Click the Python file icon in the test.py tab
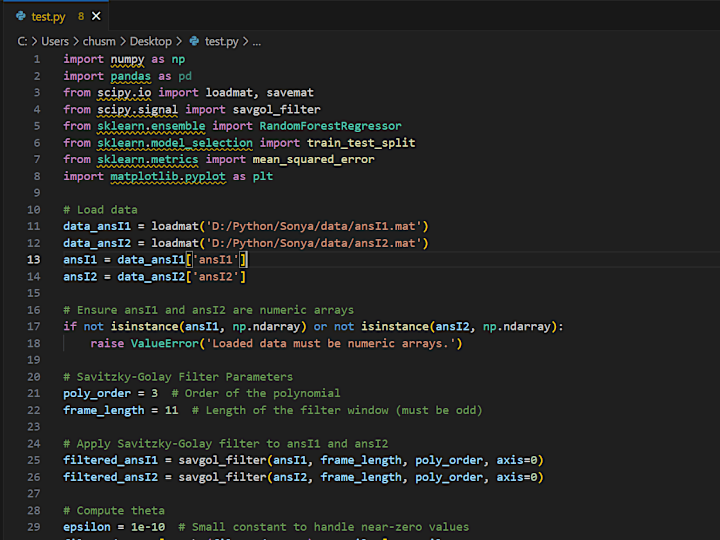Viewport: 720px width, 540px height. 21,16
